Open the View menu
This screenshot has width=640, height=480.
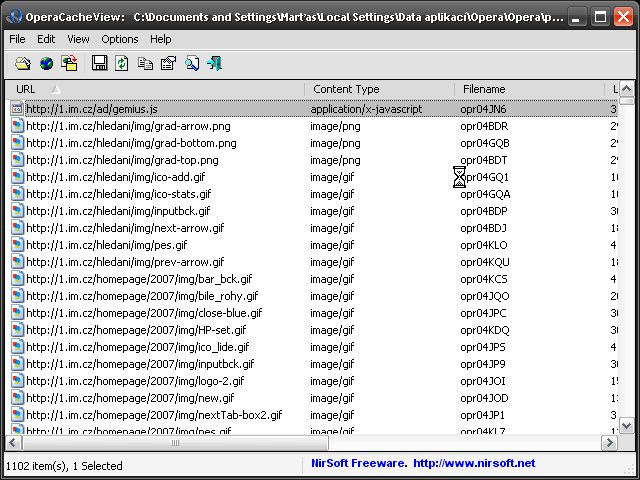tap(78, 39)
